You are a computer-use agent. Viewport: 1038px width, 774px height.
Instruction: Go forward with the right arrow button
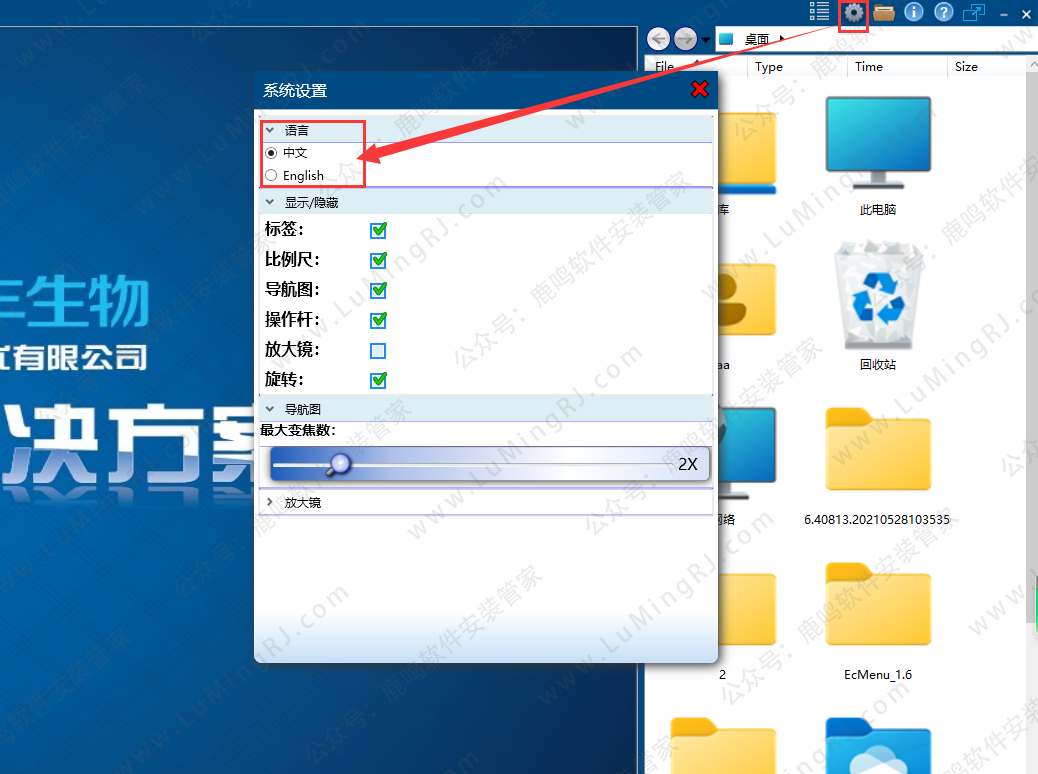(x=685, y=39)
